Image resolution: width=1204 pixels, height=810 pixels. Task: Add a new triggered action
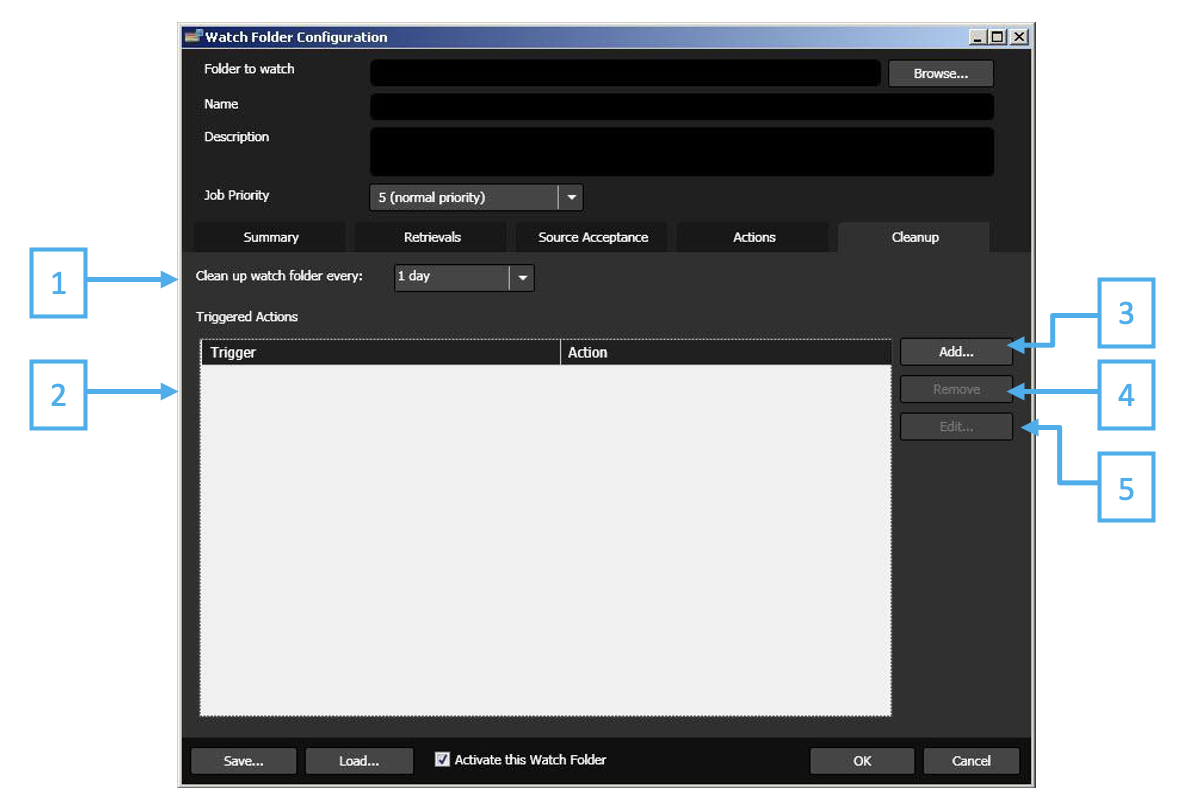click(955, 351)
